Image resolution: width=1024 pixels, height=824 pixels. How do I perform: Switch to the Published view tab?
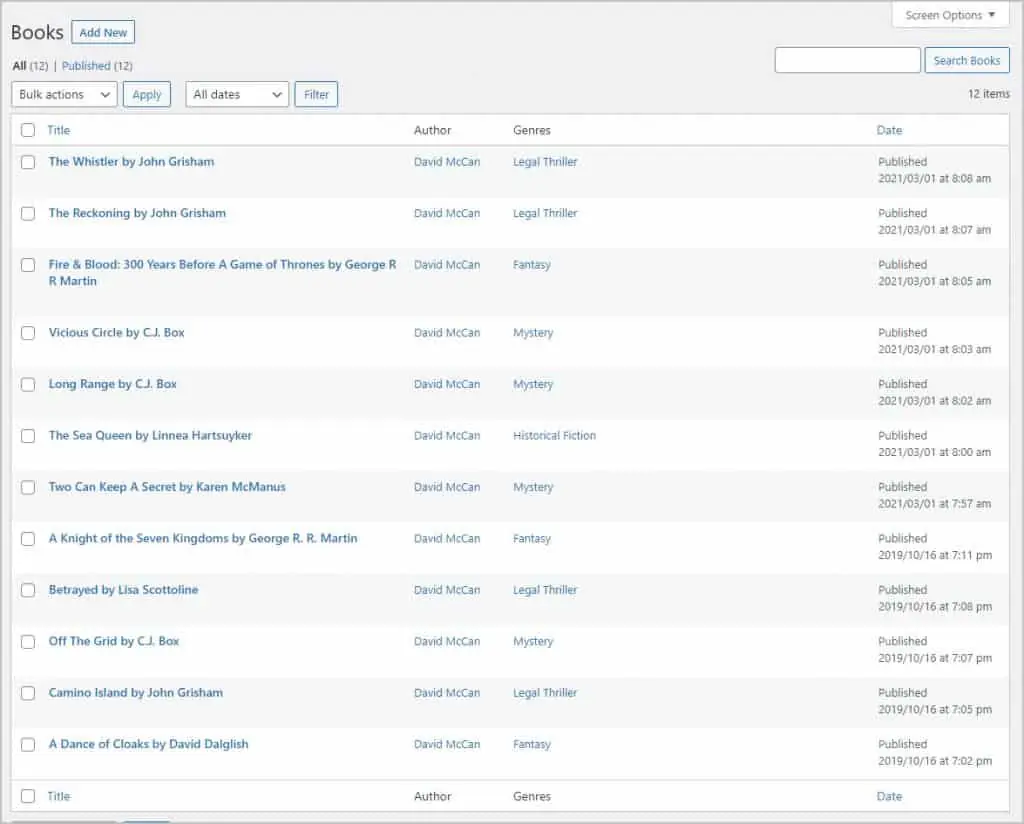click(86, 66)
